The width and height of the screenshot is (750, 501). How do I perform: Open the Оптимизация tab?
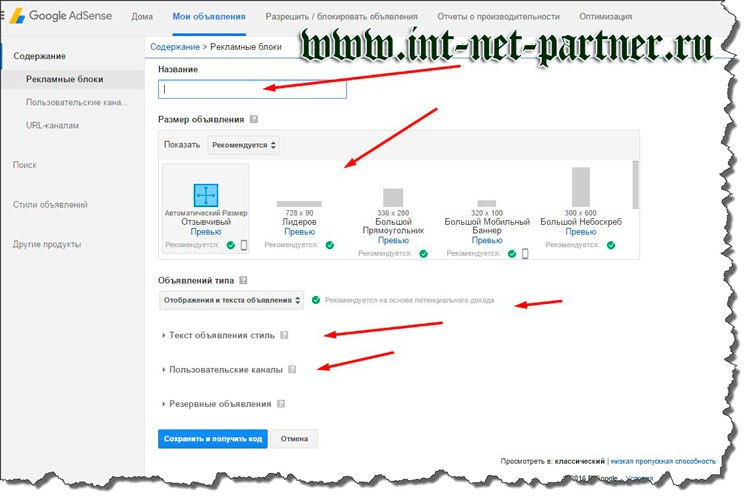606,16
